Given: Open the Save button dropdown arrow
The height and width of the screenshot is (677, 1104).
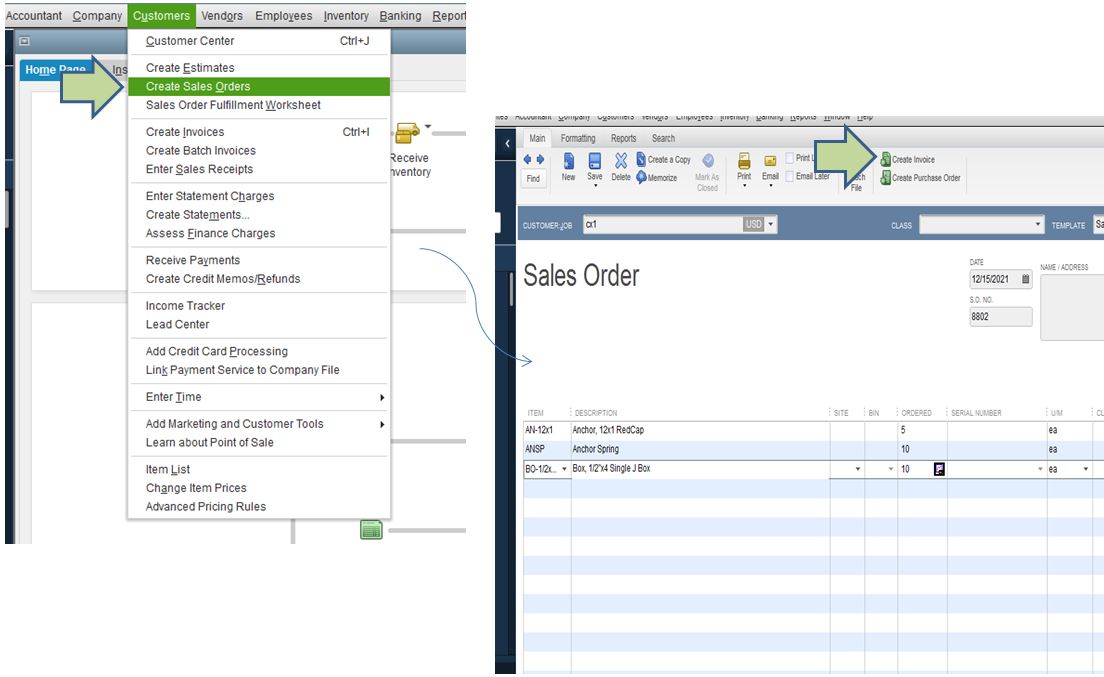Looking at the screenshot, I should [x=596, y=186].
